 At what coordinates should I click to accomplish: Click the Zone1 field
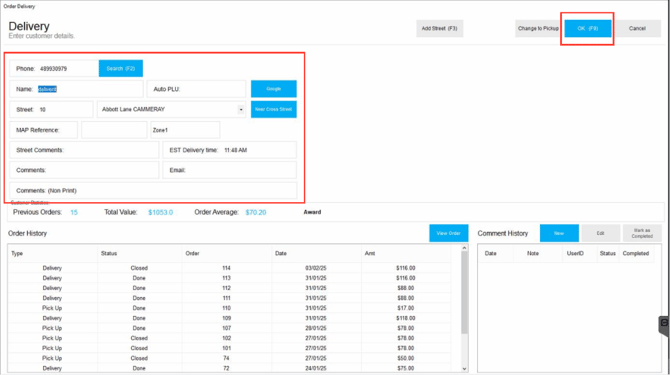click(185, 130)
